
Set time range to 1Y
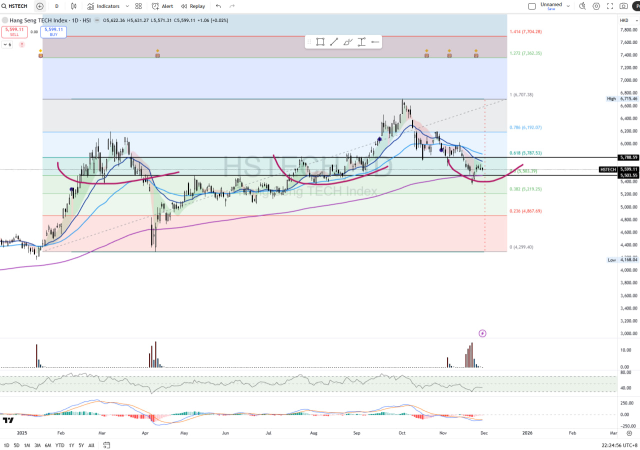(x=71, y=445)
